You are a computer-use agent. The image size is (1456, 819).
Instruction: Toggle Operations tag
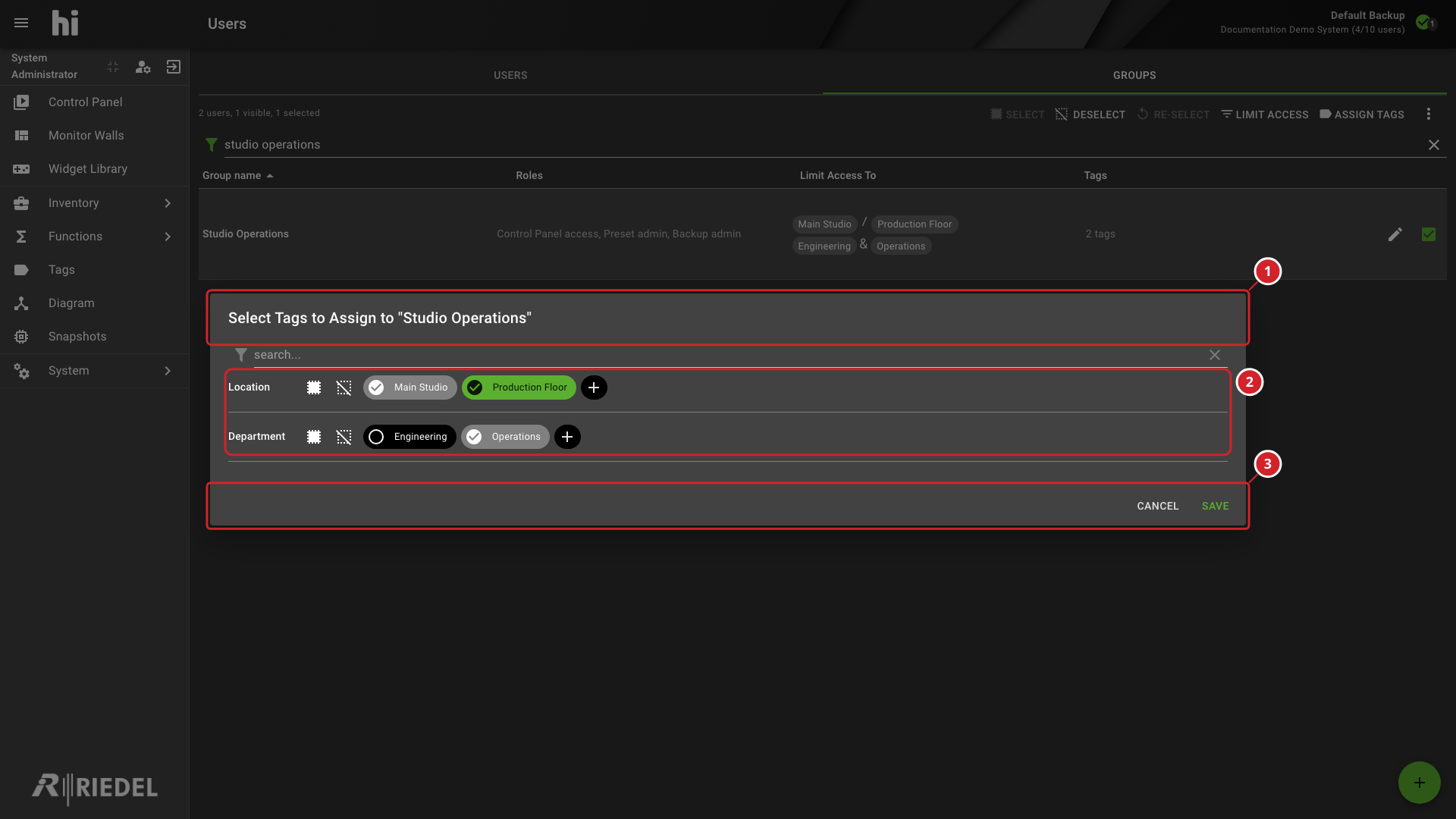point(505,437)
